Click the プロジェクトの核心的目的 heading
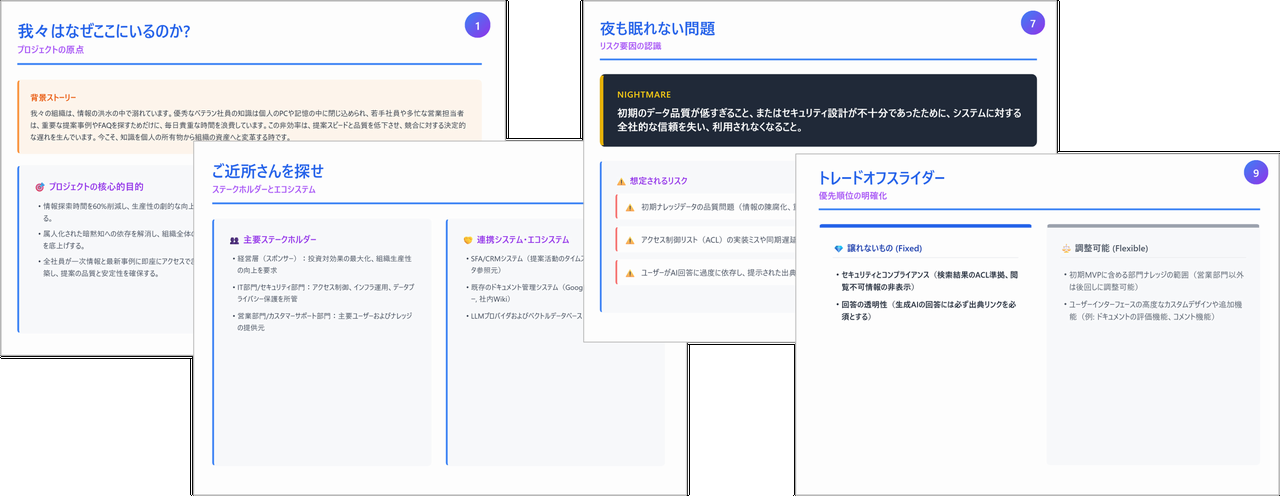The width and height of the screenshot is (1280, 496). click(96, 187)
